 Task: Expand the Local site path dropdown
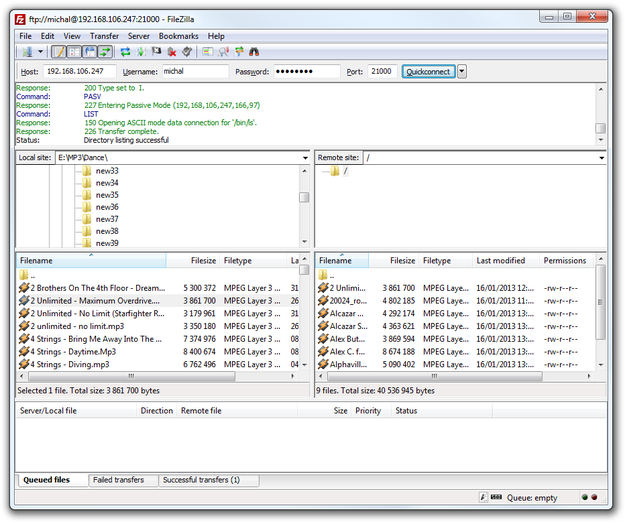[x=305, y=158]
